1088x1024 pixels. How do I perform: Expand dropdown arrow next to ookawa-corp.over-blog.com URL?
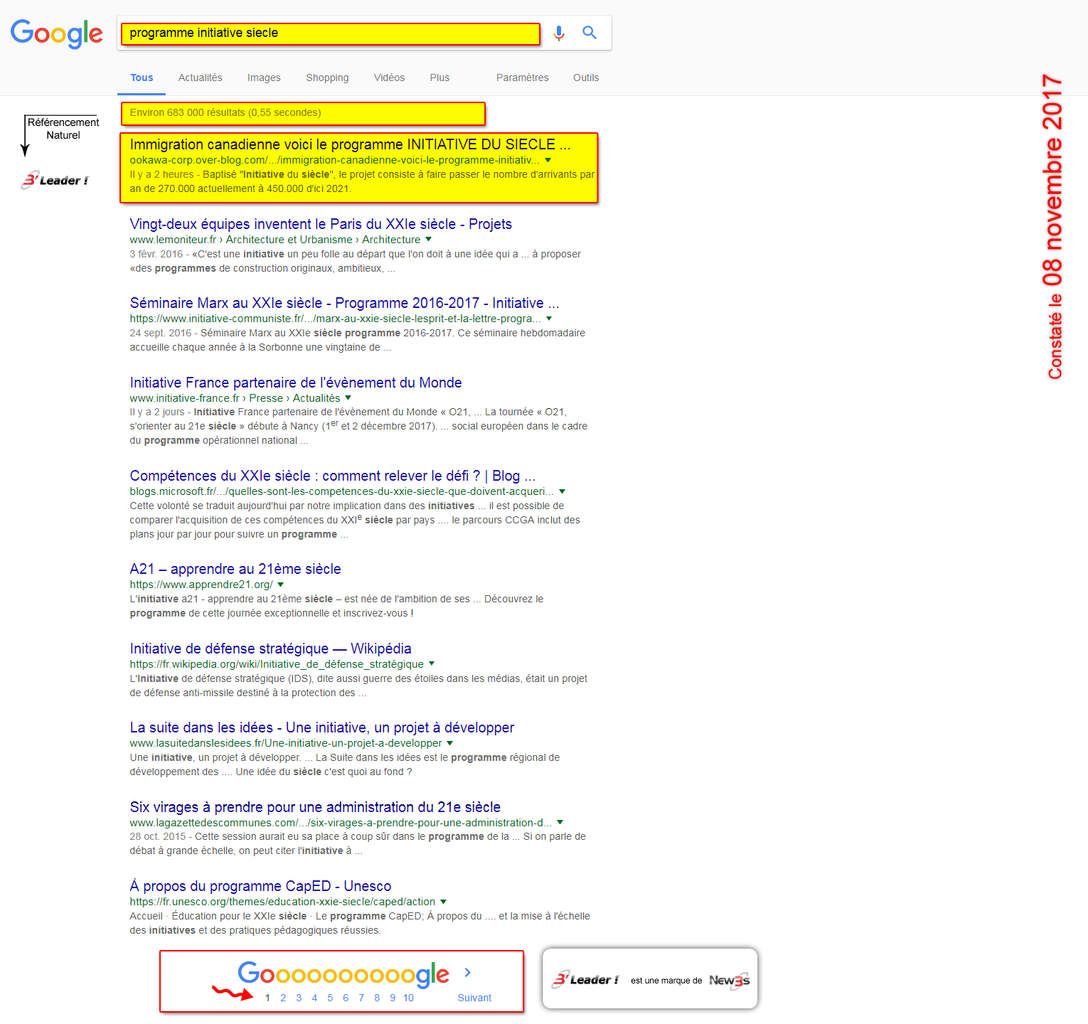click(548, 160)
